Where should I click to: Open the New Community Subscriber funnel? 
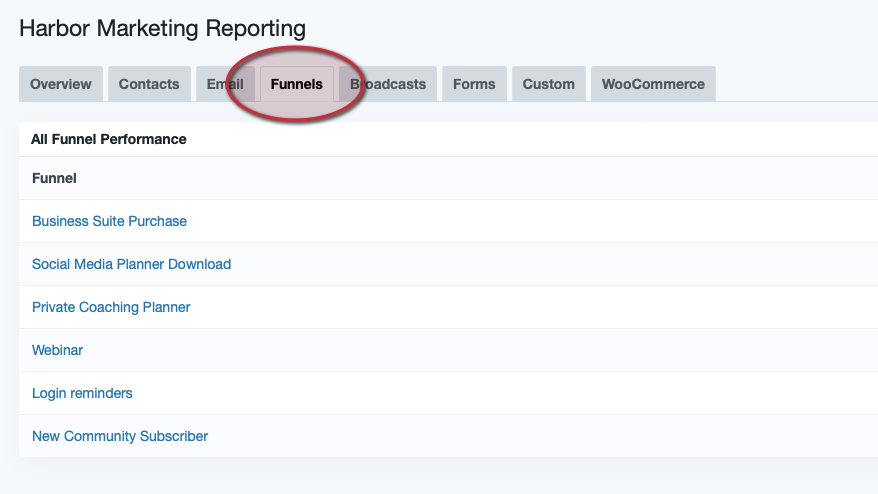click(x=120, y=436)
